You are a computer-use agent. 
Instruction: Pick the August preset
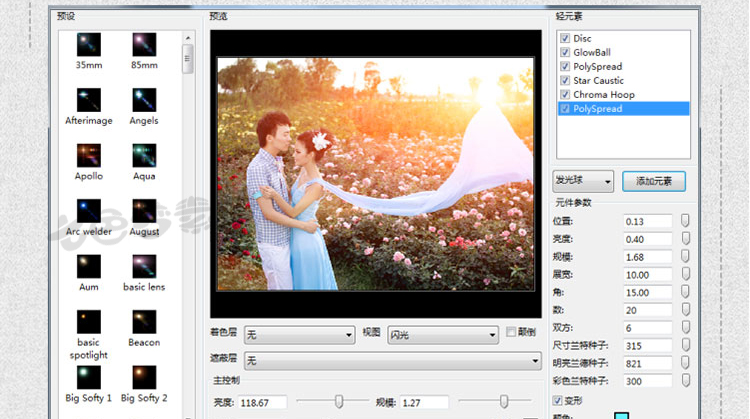(x=144, y=211)
